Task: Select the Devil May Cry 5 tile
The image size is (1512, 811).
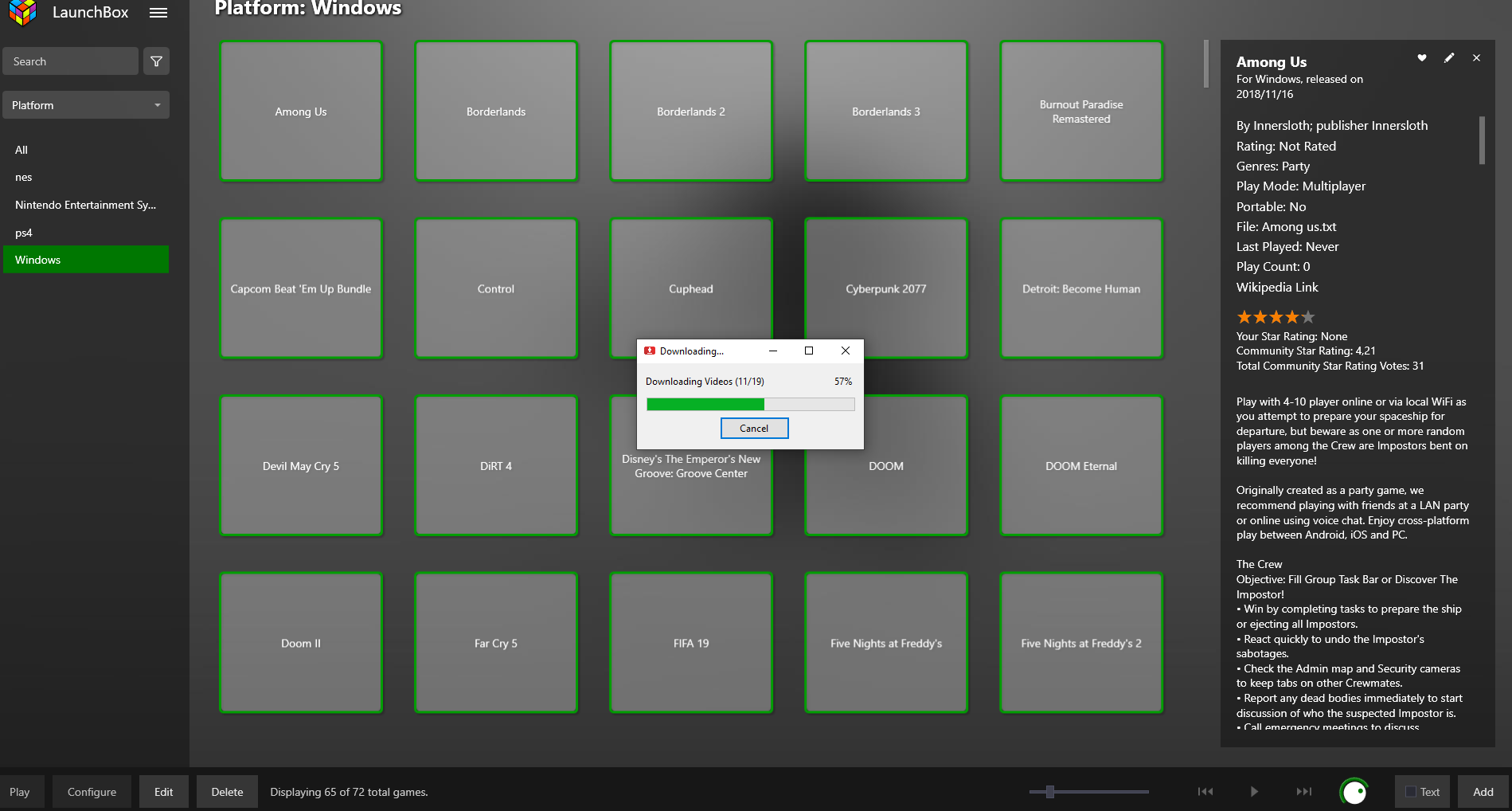Action: tap(301, 466)
